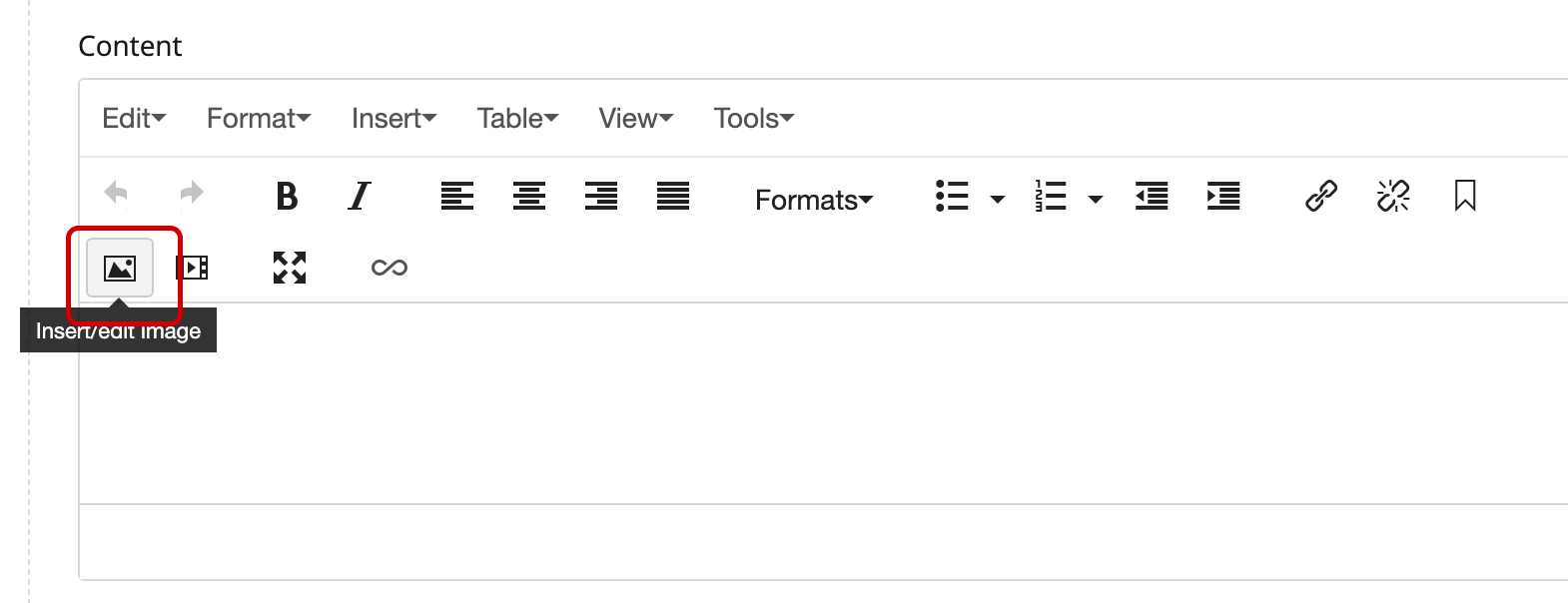Toggle fullscreen mode in the editor

(x=289, y=267)
